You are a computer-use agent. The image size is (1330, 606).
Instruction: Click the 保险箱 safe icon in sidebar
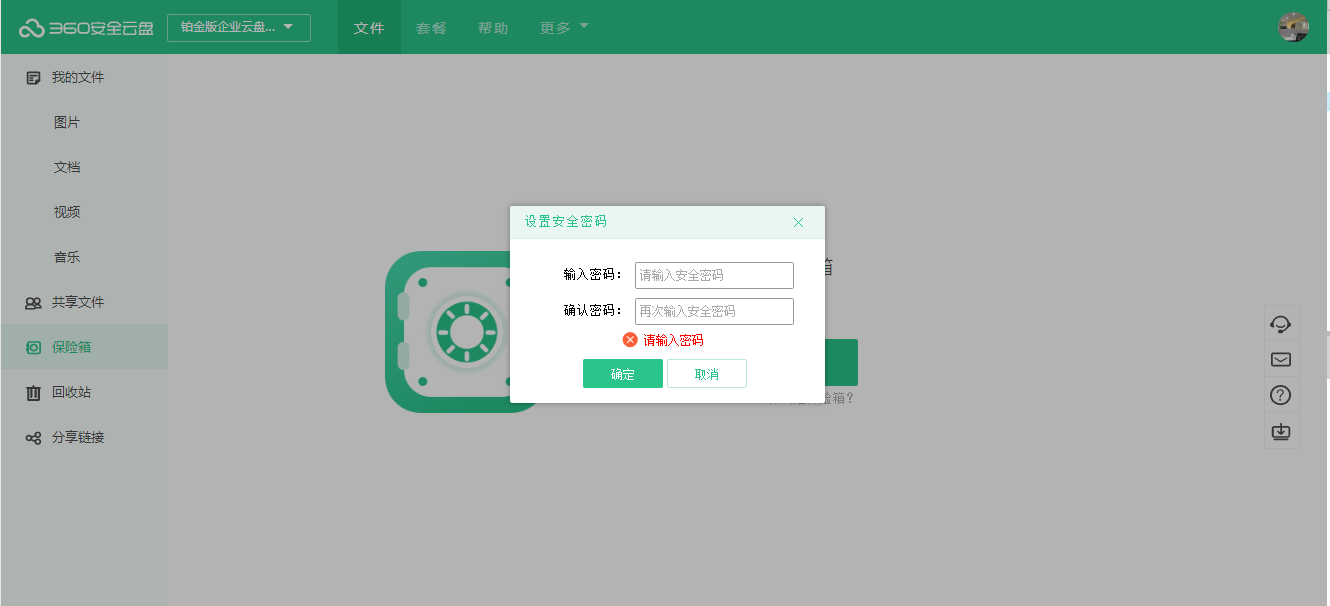(x=33, y=348)
